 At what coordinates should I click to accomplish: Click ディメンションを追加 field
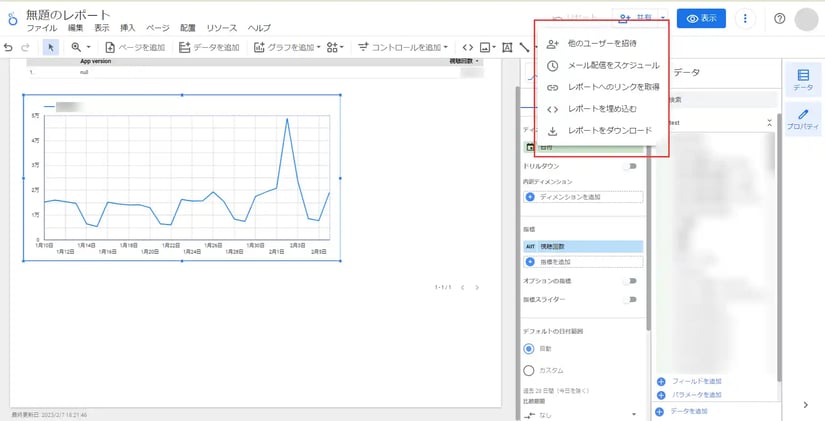click(x=583, y=197)
